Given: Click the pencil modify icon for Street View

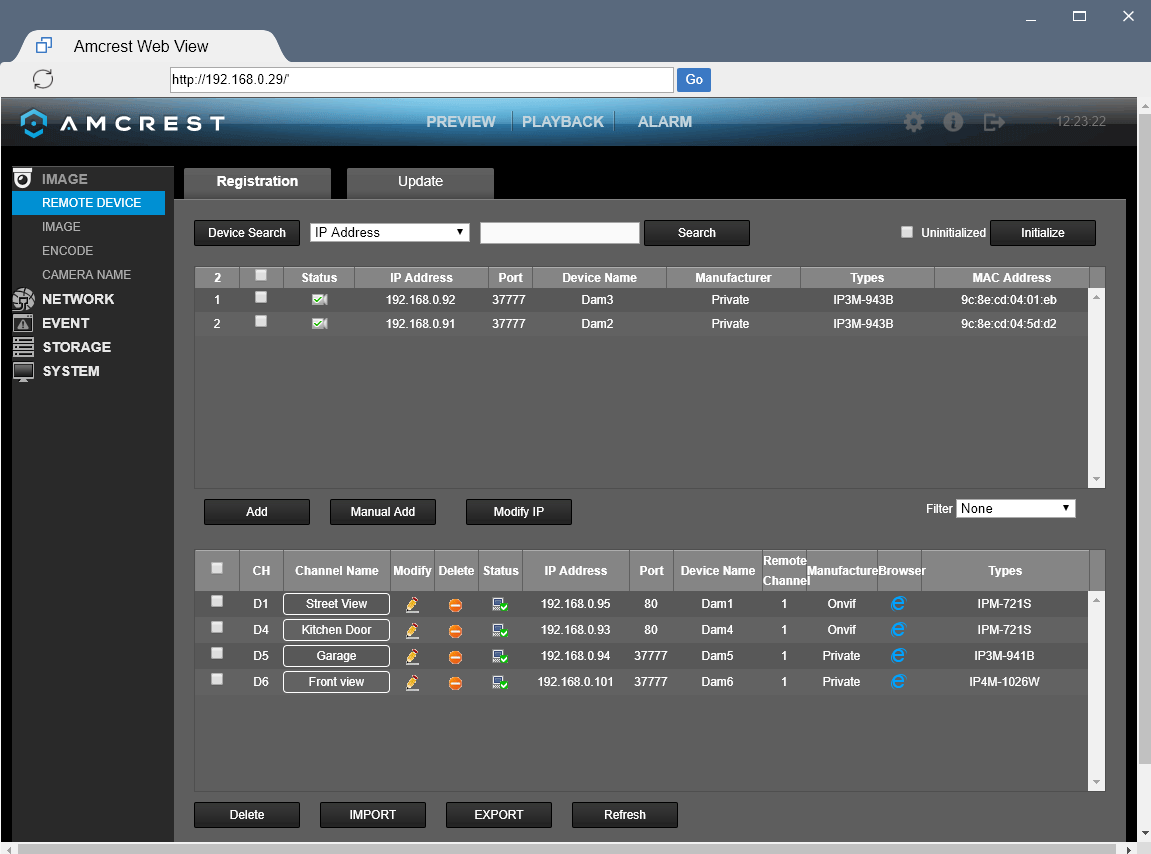Looking at the screenshot, I should point(413,604).
